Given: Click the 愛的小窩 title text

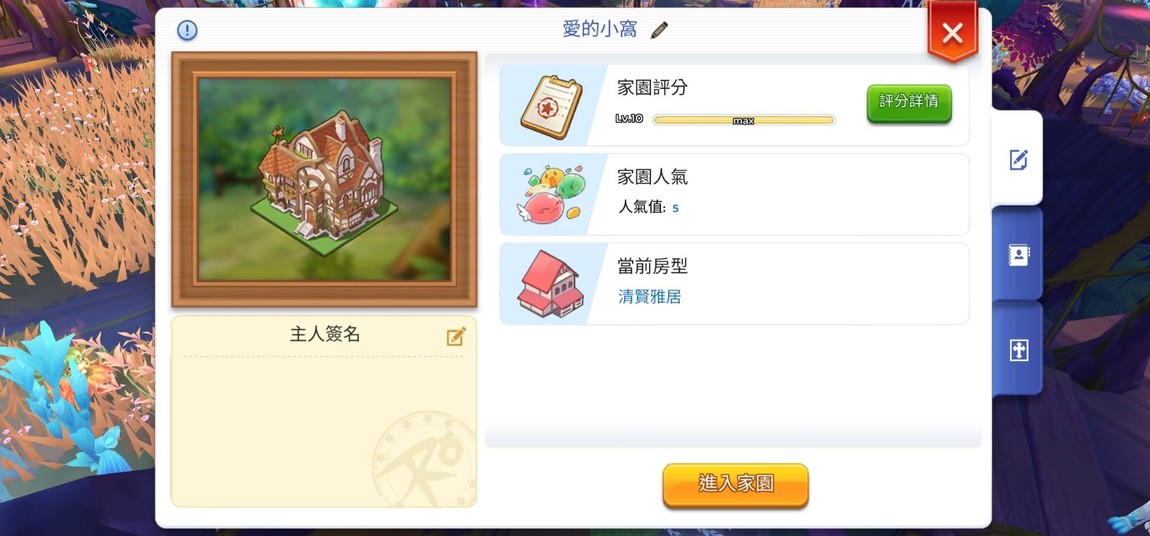Looking at the screenshot, I should click(x=600, y=30).
